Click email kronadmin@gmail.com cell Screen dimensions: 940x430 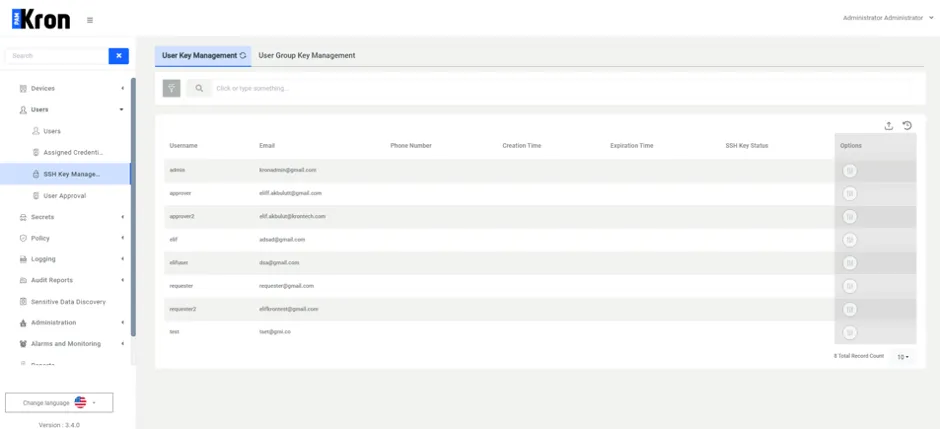[287, 170]
